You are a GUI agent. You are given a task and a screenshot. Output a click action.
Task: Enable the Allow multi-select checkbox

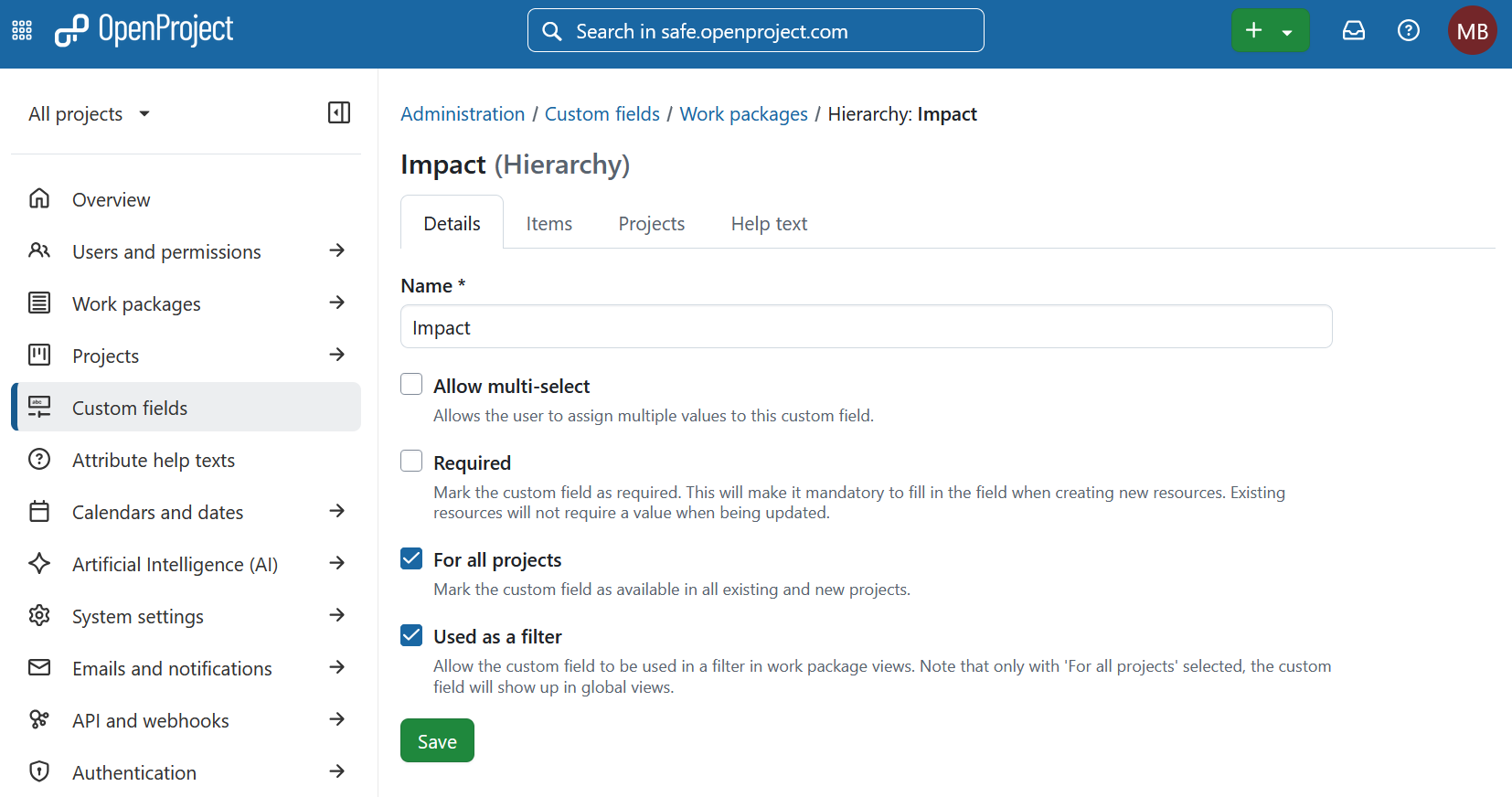[x=411, y=384]
